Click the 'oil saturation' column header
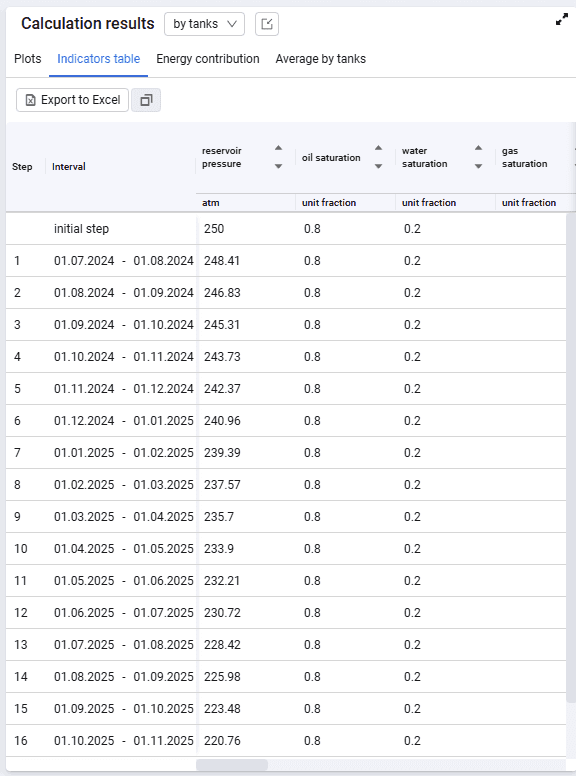The height and width of the screenshot is (776, 576). tap(331, 157)
